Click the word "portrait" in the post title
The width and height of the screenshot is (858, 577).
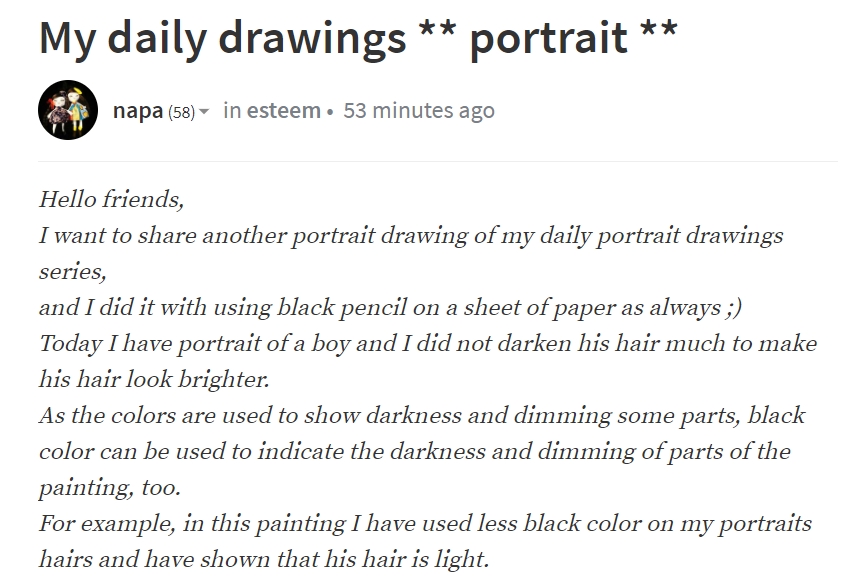point(548,37)
